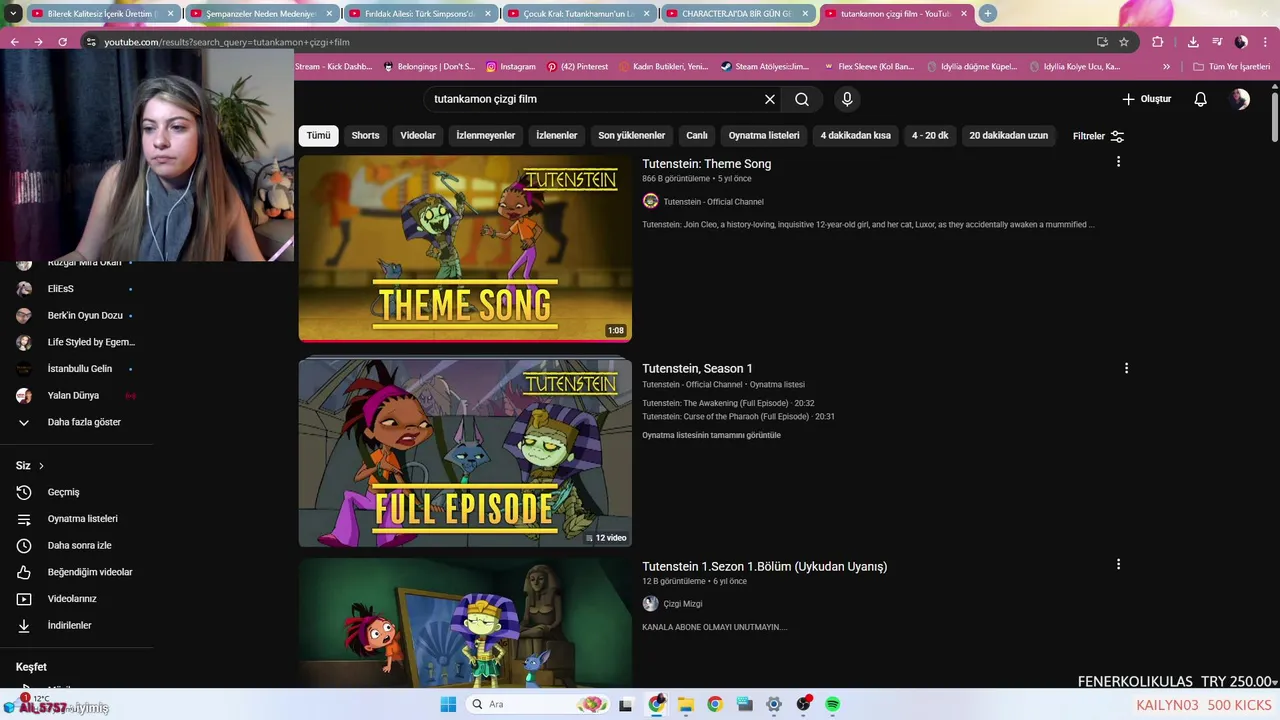This screenshot has height=720, width=1280.
Task: Open the notifications bell
Action: point(1201,99)
